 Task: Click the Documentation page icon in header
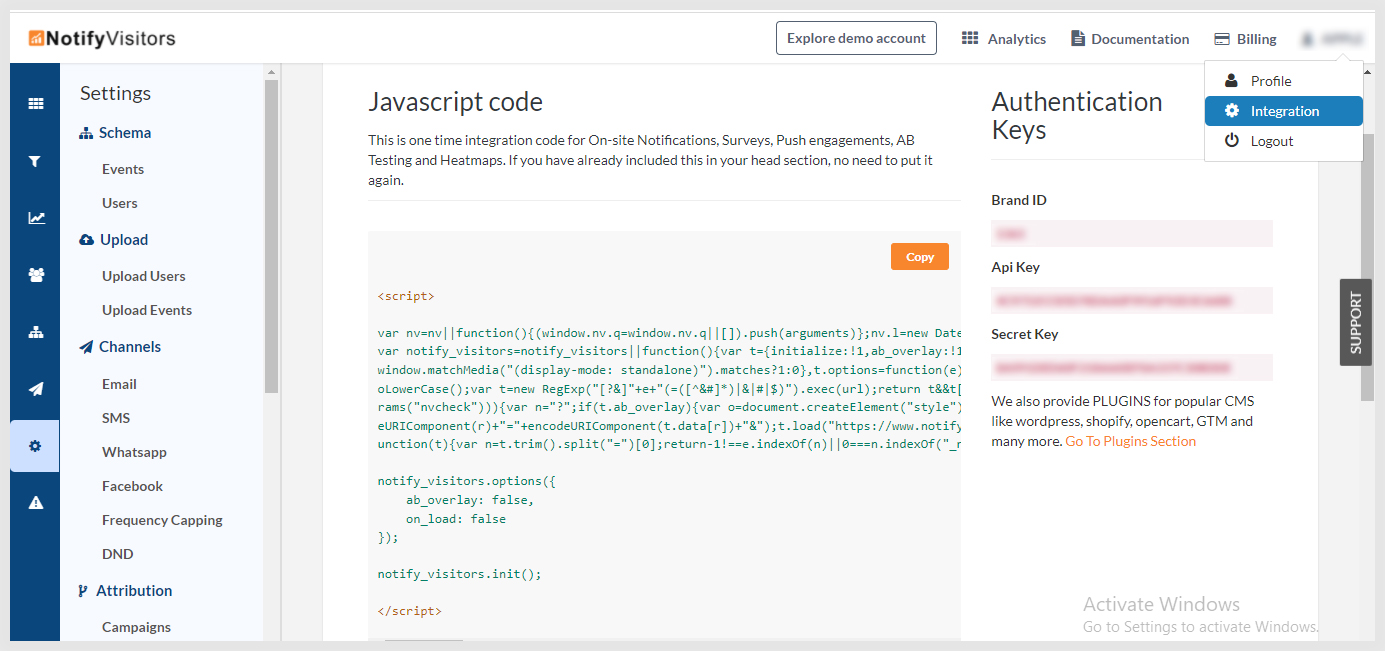point(1078,38)
